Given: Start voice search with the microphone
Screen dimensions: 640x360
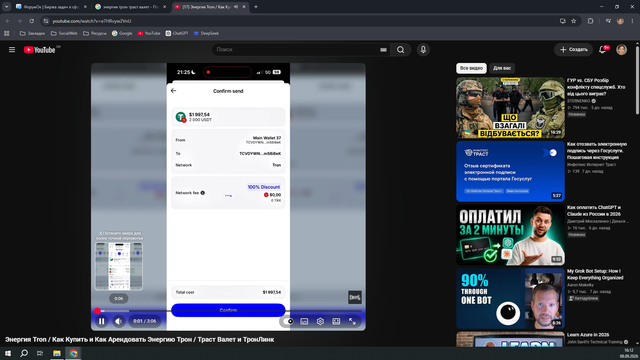Looking at the screenshot, I should click(x=423, y=50).
